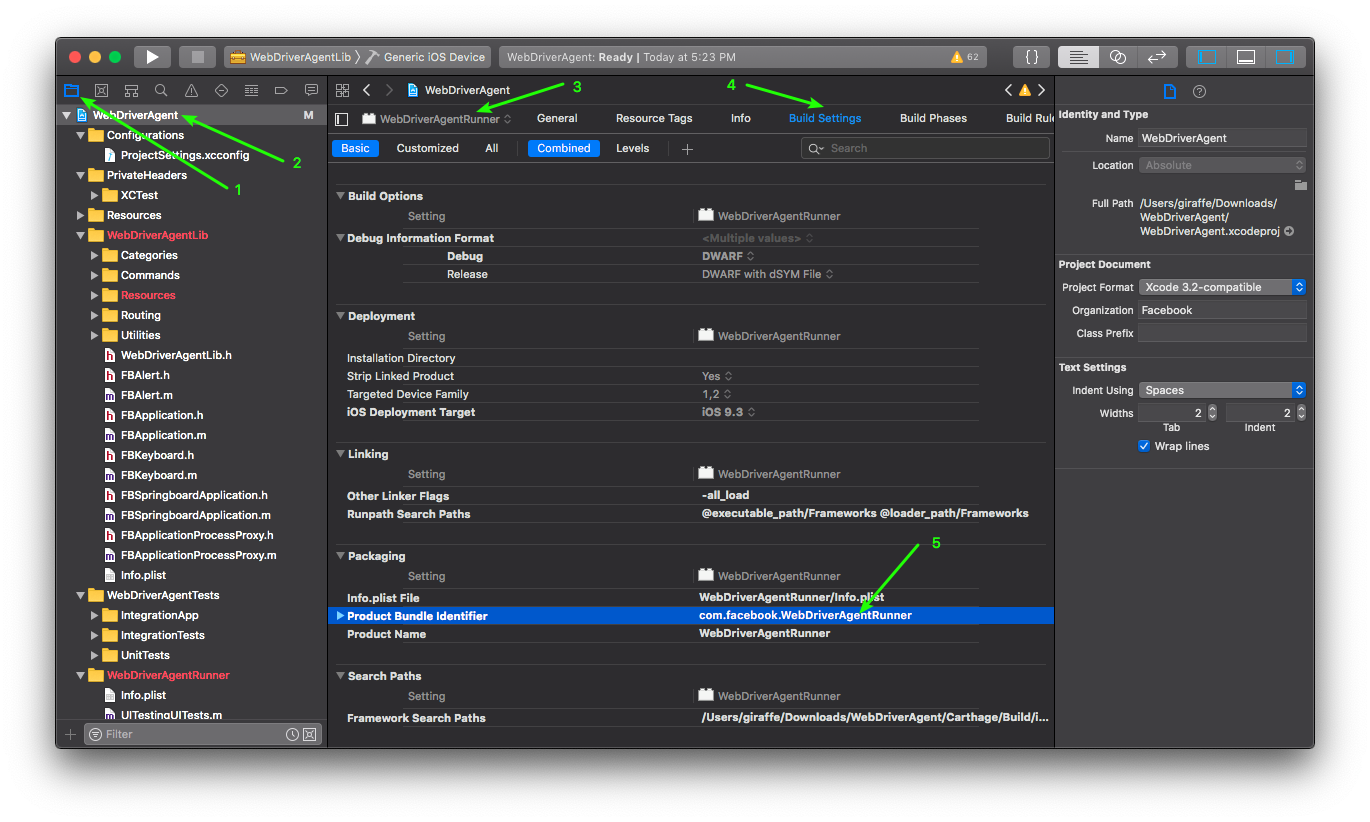Select the Levels view option
Viewport: 1370px width, 822px height.
coord(632,148)
